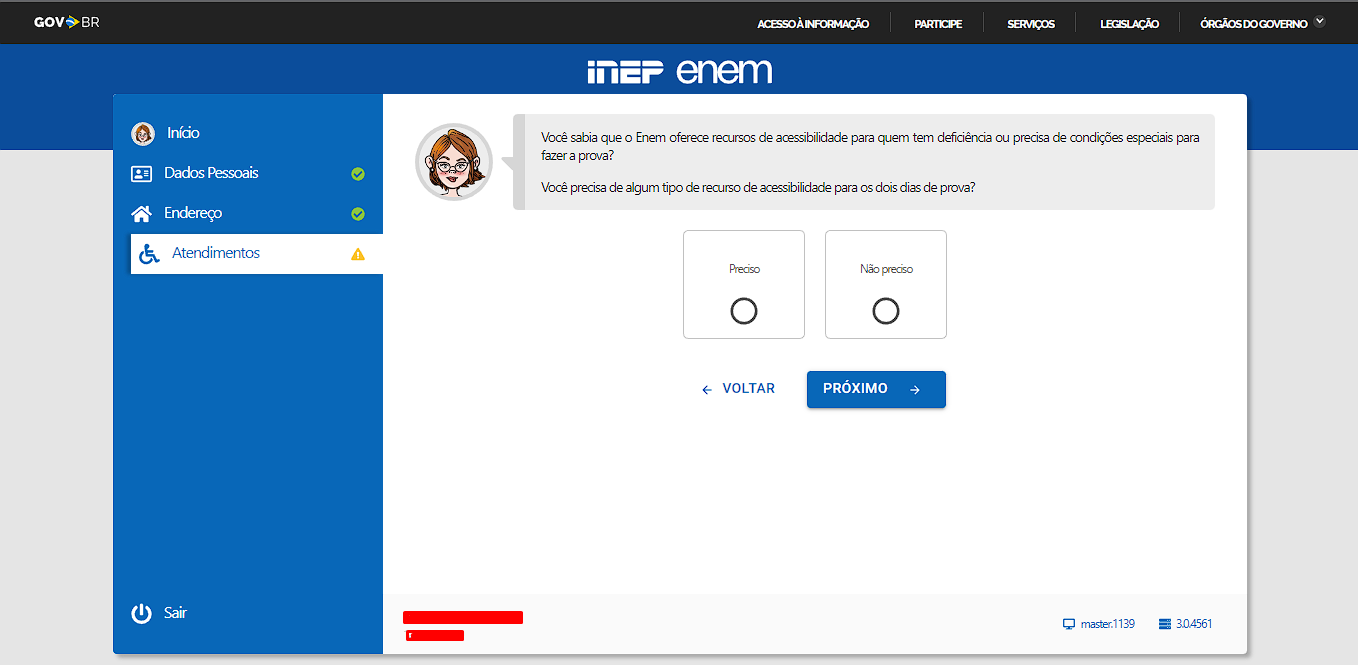Open the Serviços top bar link
The image size is (1358, 665).
point(1031,24)
